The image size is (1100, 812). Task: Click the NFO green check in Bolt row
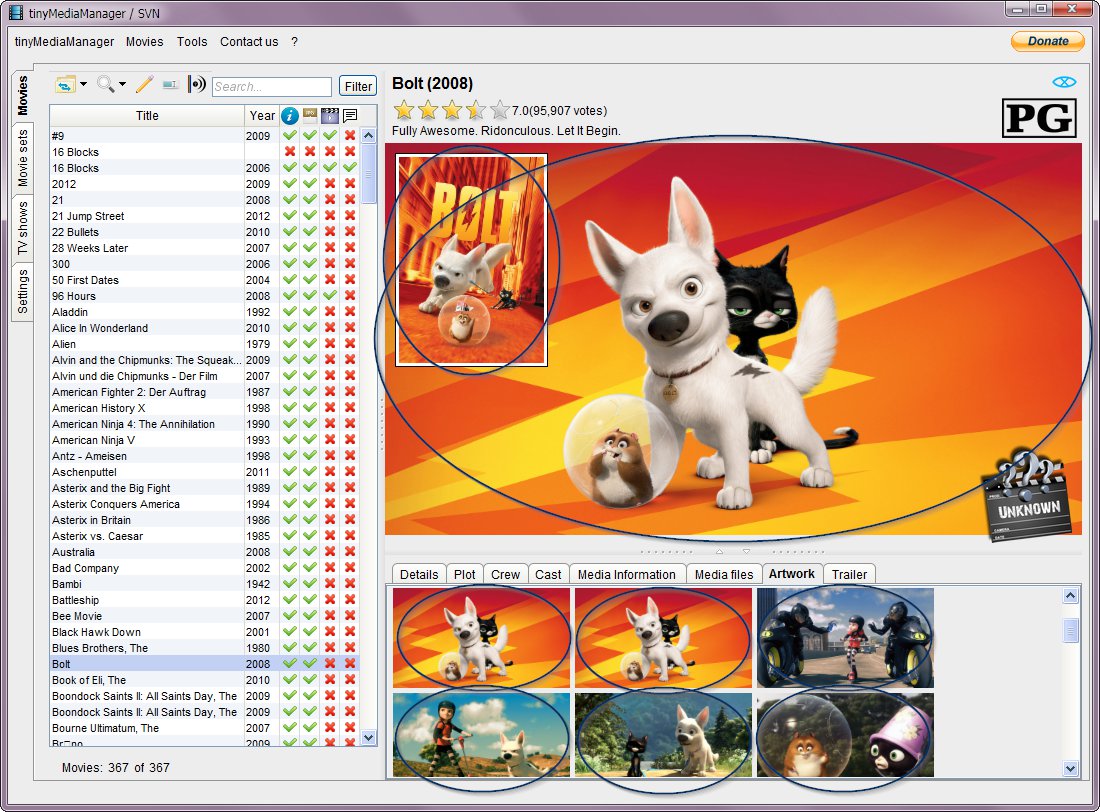click(x=290, y=663)
